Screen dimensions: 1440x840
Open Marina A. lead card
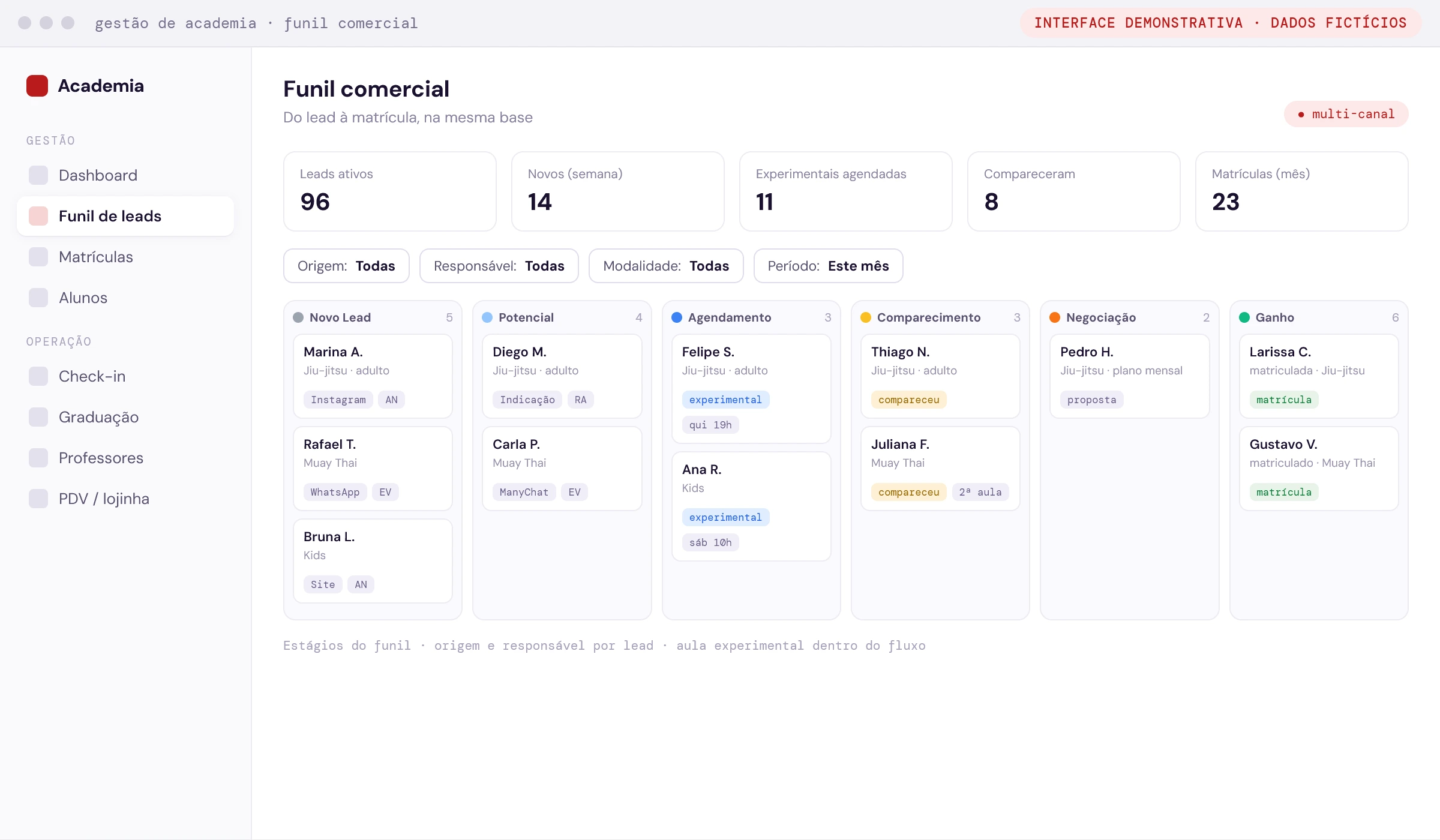373,376
